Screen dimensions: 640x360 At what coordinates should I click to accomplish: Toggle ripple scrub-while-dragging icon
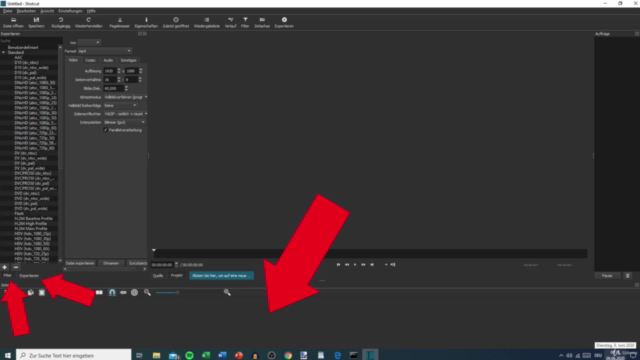(x=123, y=292)
